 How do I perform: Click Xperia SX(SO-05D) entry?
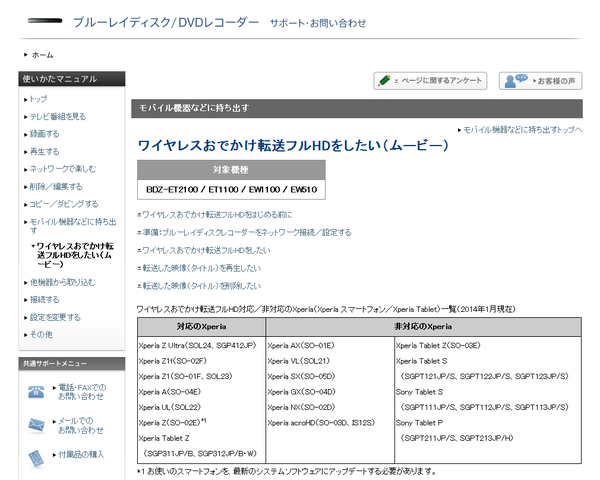coord(301,376)
